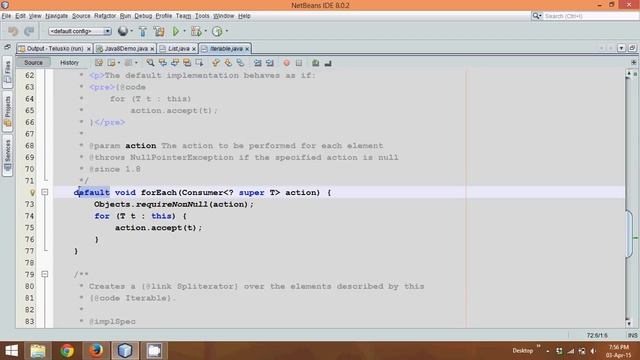
Task: Toggle Rectangular Selection mode
Action: pyautogui.click(x=199, y=63)
